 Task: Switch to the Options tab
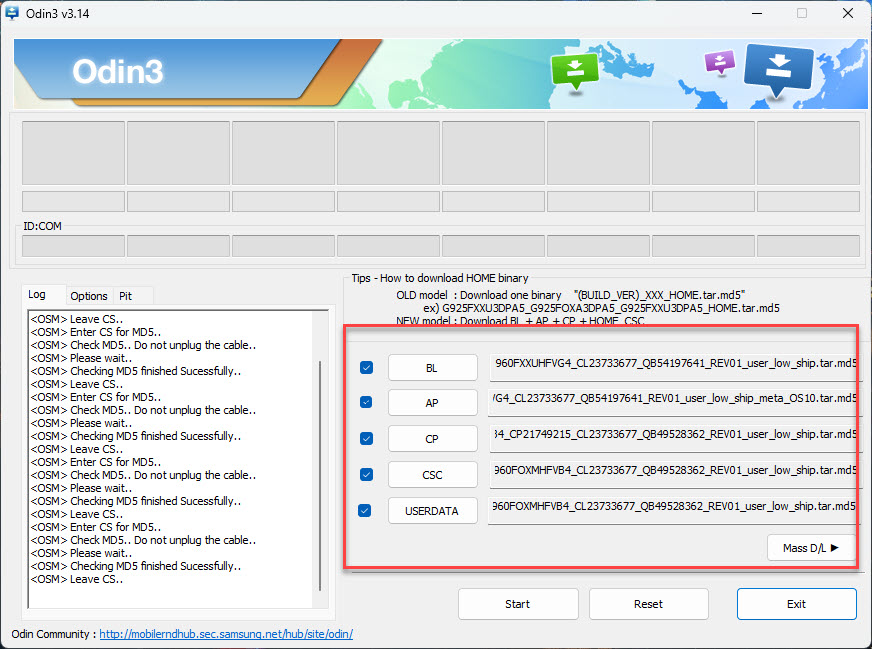point(89,296)
